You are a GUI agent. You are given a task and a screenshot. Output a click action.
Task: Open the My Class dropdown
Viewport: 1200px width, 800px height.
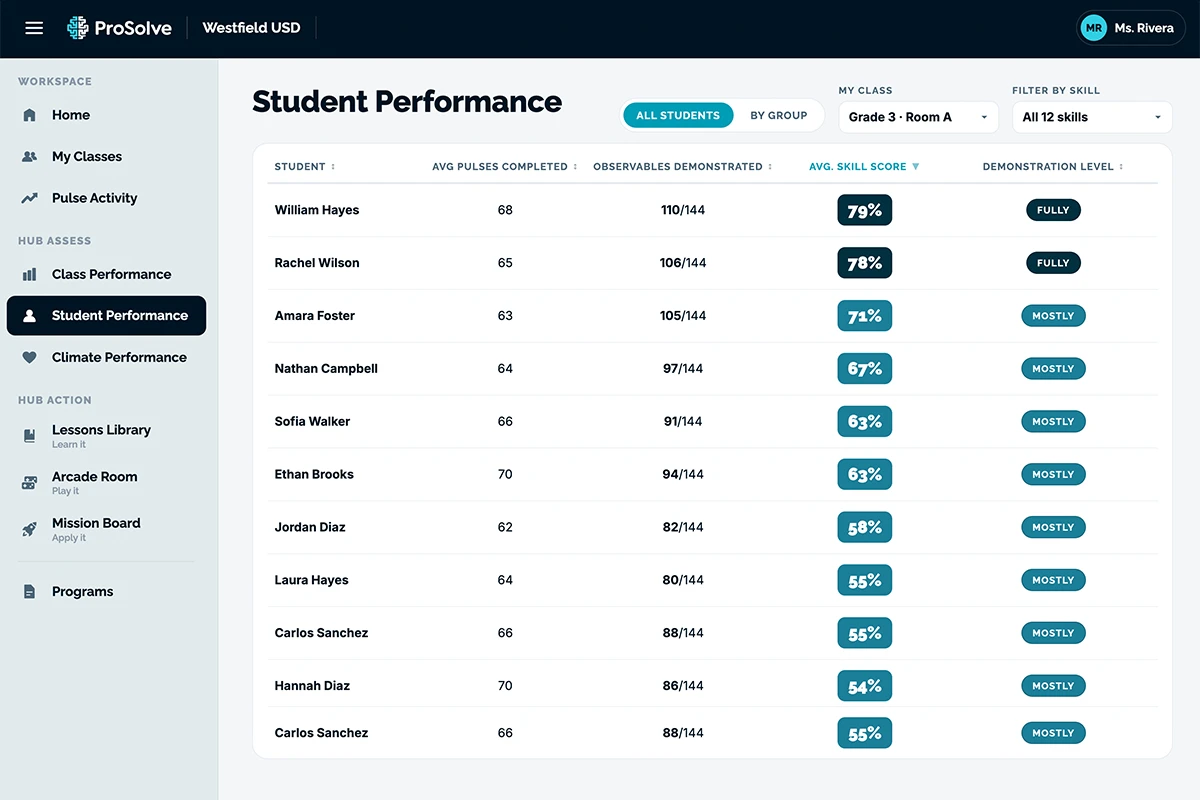click(918, 117)
